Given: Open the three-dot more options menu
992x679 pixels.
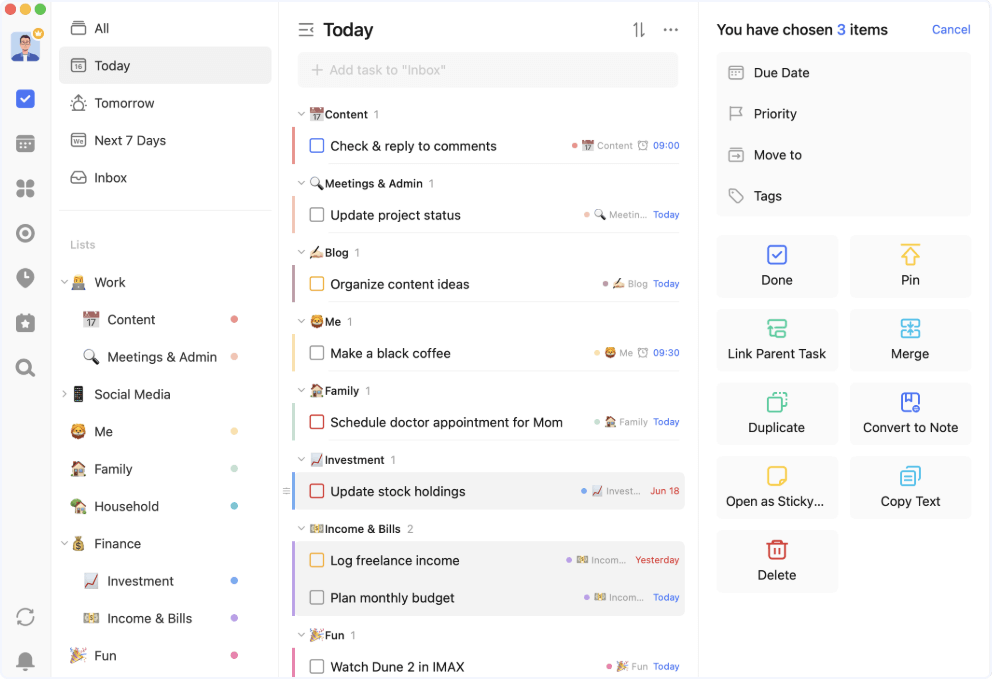Looking at the screenshot, I should click(671, 30).
